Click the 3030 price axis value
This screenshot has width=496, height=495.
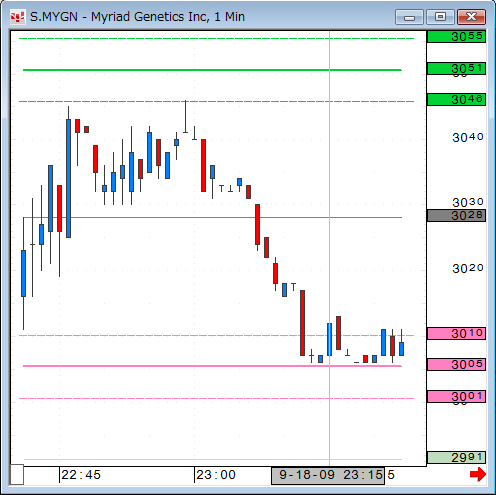(x=468, y=202)
